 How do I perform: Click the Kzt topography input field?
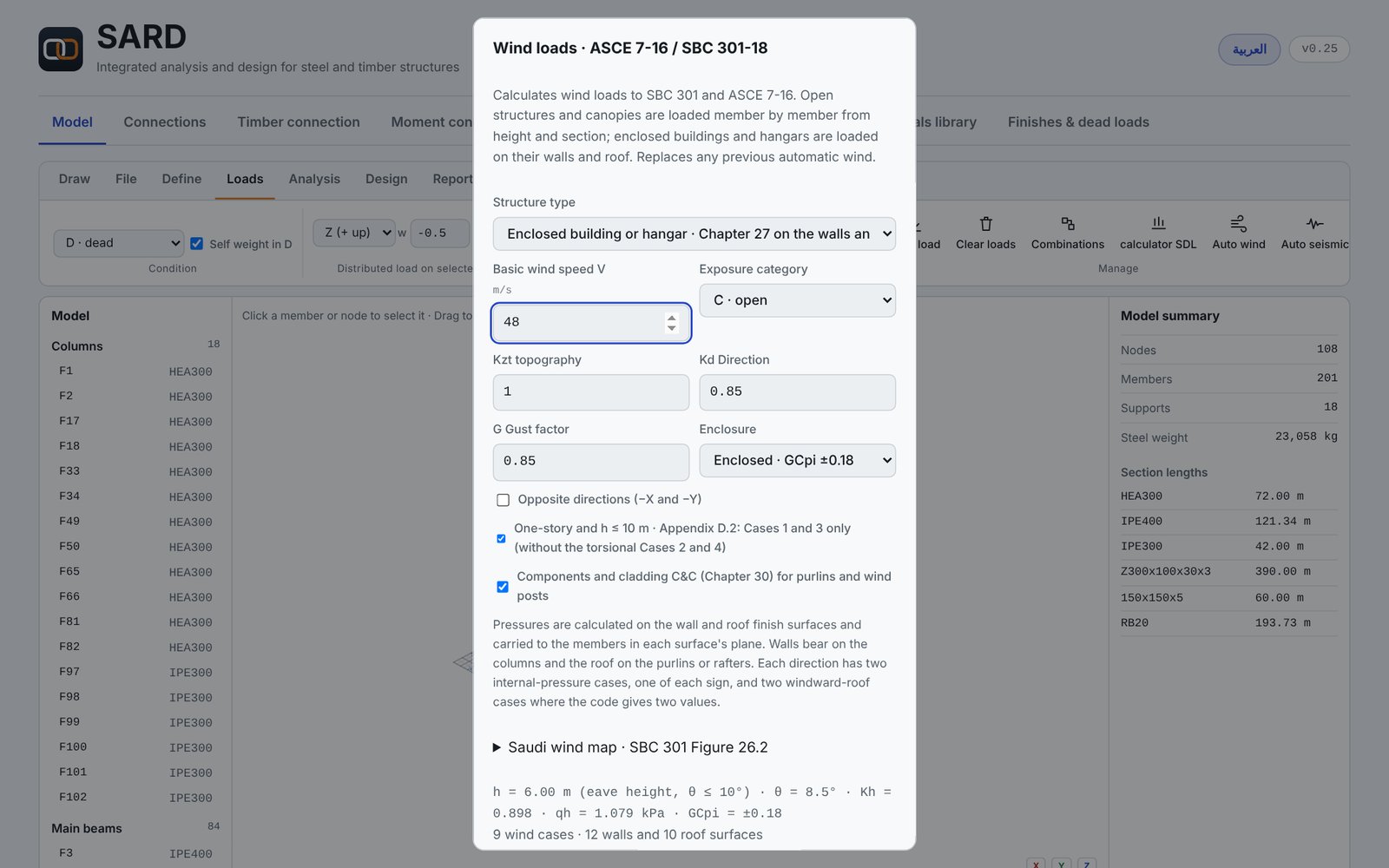591,392
